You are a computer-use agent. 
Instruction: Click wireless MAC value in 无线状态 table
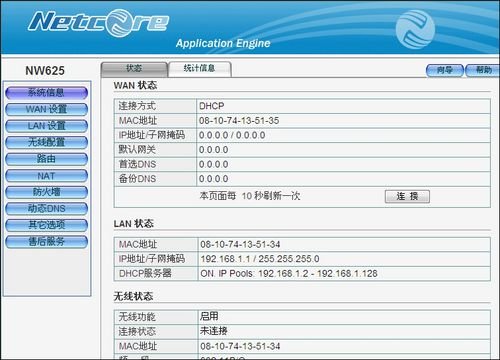240,346
